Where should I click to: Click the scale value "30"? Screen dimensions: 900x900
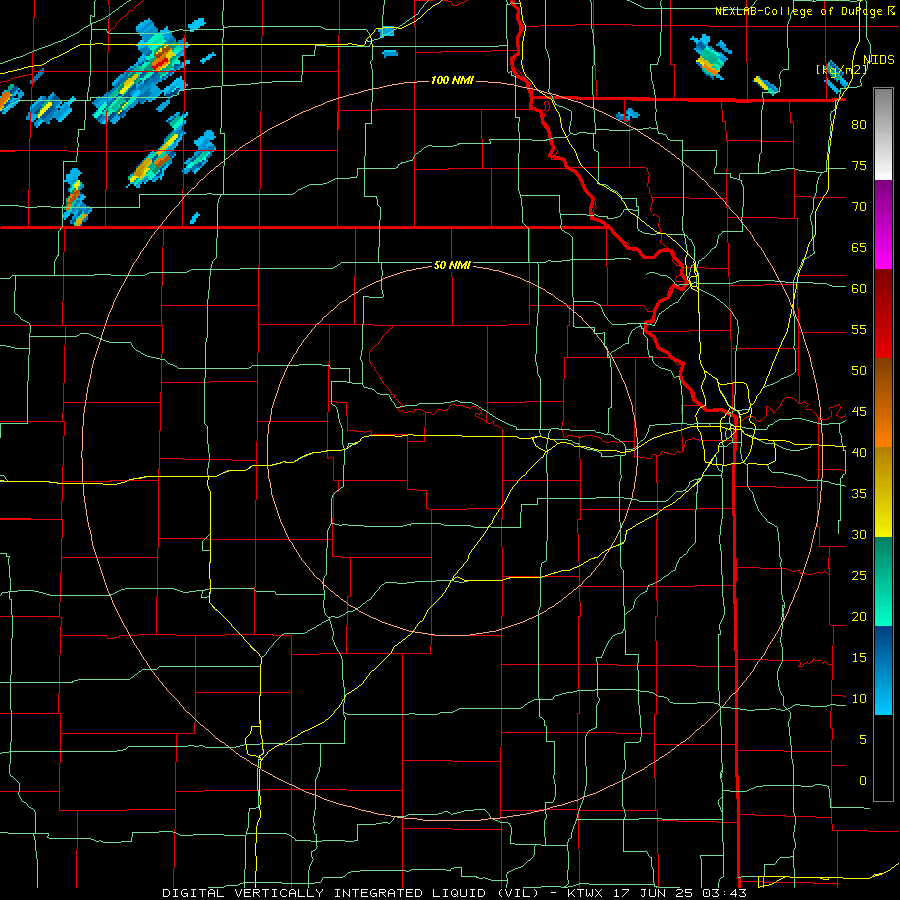[x=859, y=534]
